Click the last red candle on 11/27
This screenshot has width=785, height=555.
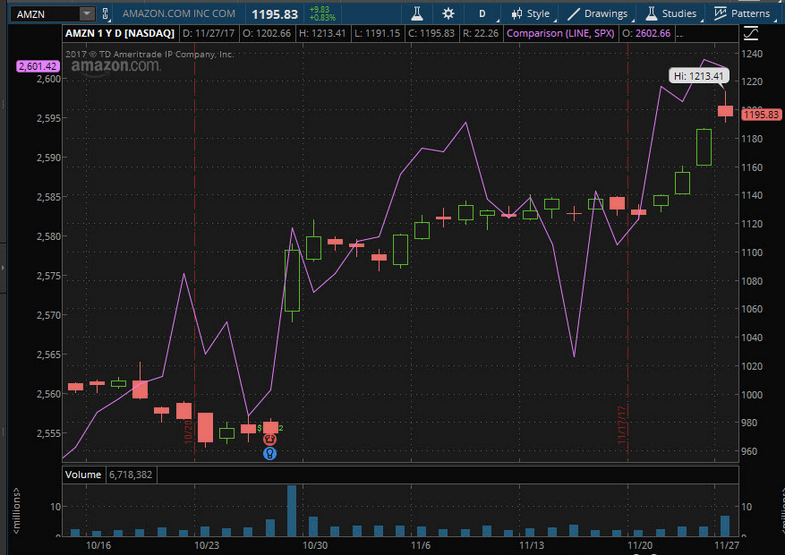click(725, 111)
